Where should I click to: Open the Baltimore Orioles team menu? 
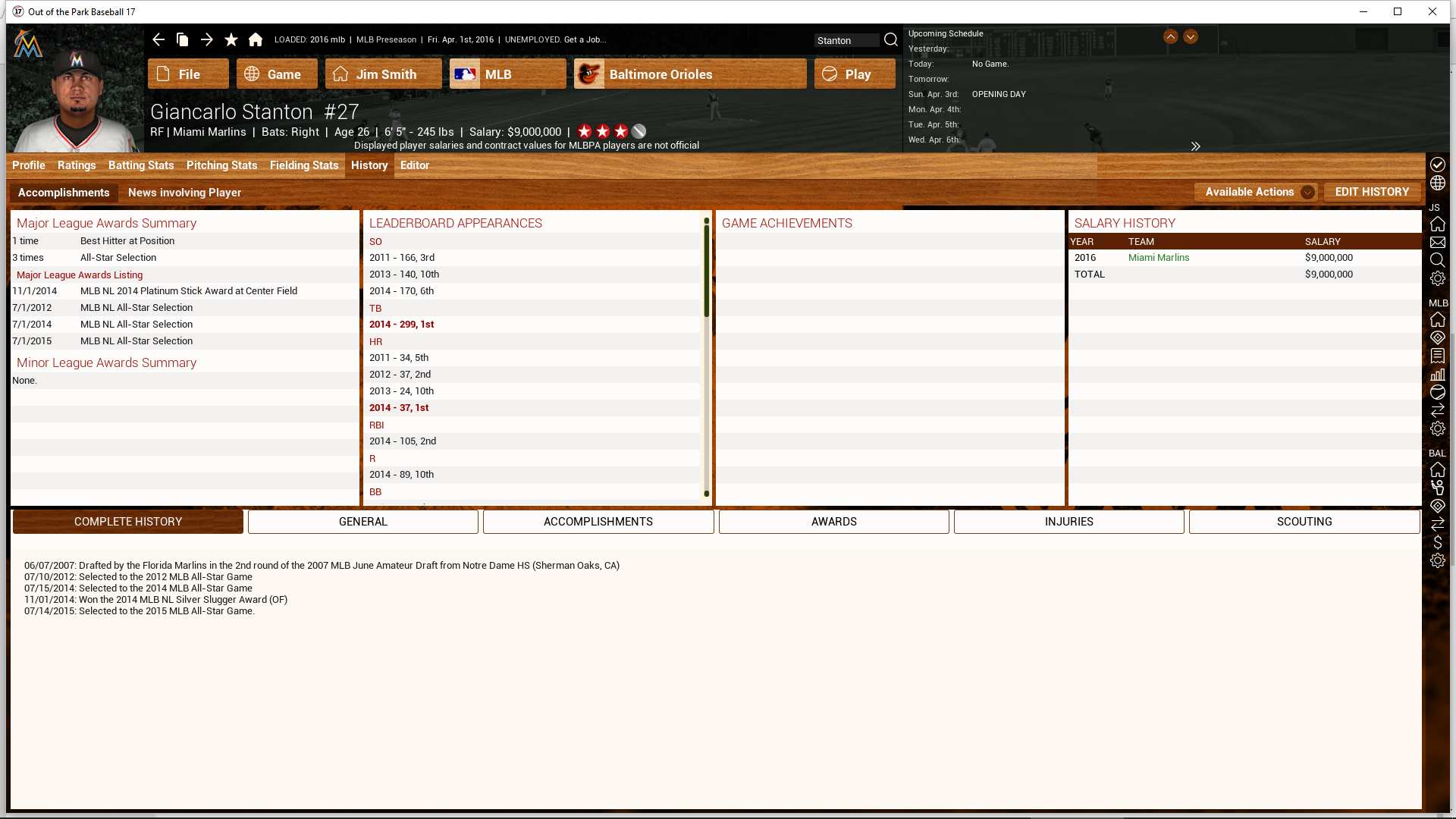(690, 74)
